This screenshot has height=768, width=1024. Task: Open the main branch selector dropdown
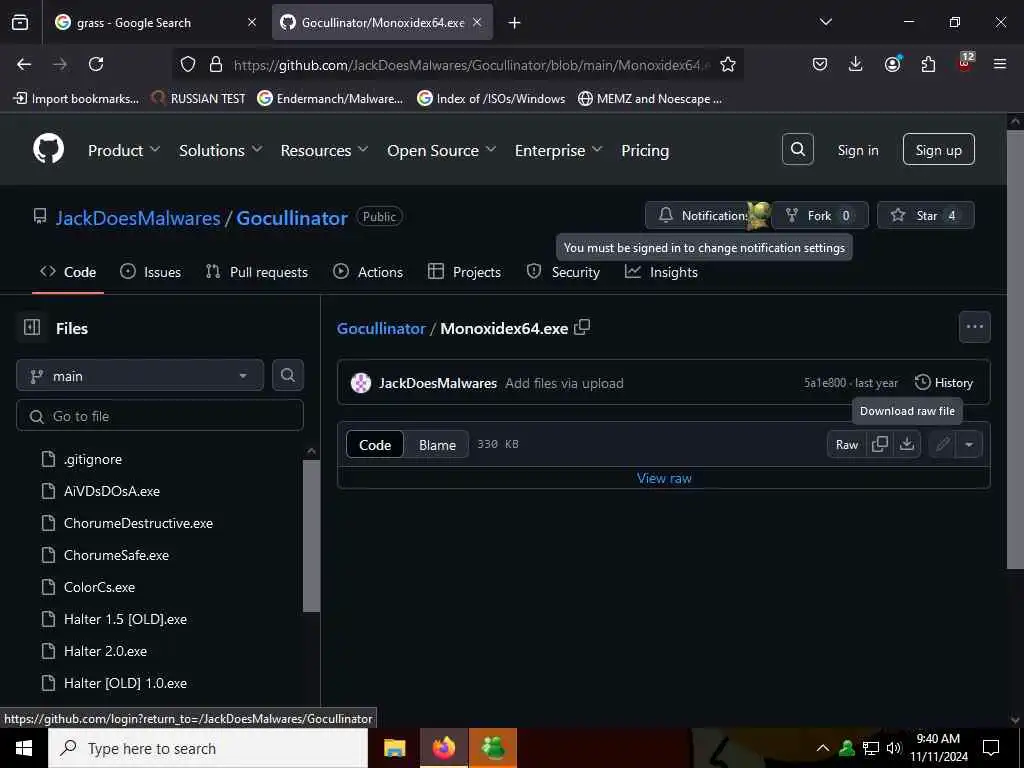coord(140,376)
